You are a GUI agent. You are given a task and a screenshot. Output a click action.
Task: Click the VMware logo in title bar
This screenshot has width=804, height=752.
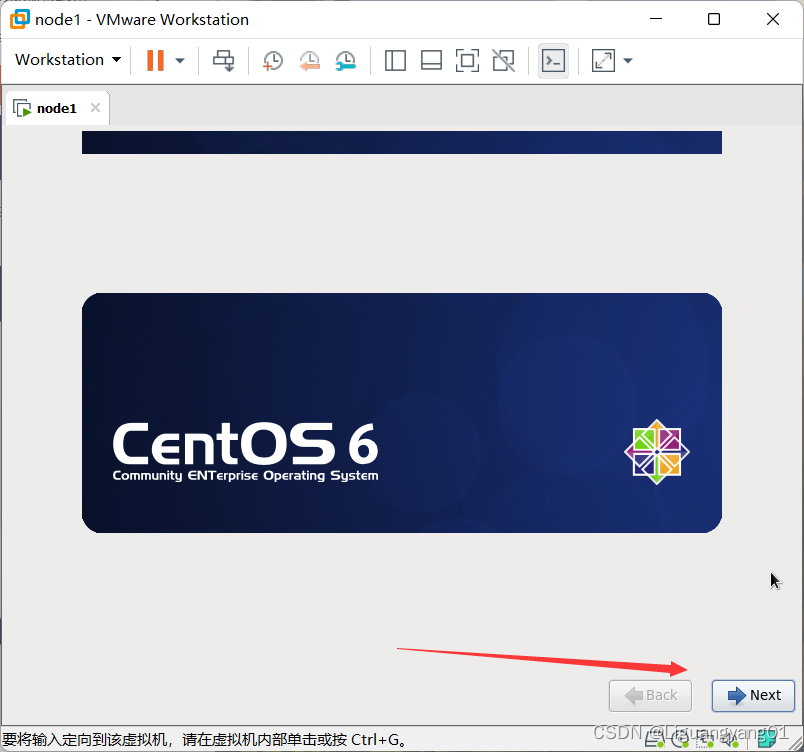(x=19, y=19)
